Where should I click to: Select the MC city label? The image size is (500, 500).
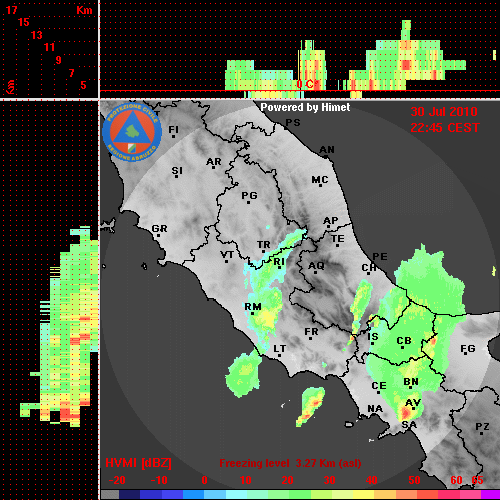[320, 180]
